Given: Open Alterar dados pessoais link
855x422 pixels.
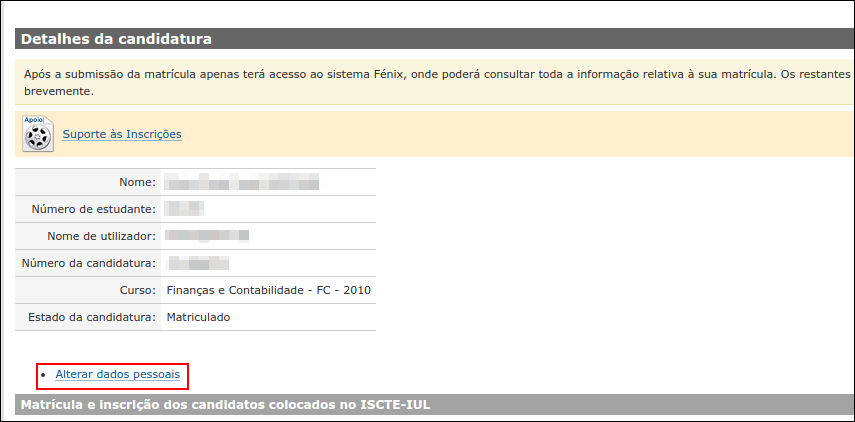Looking at the screenshot, I should [x=118, y=374].
